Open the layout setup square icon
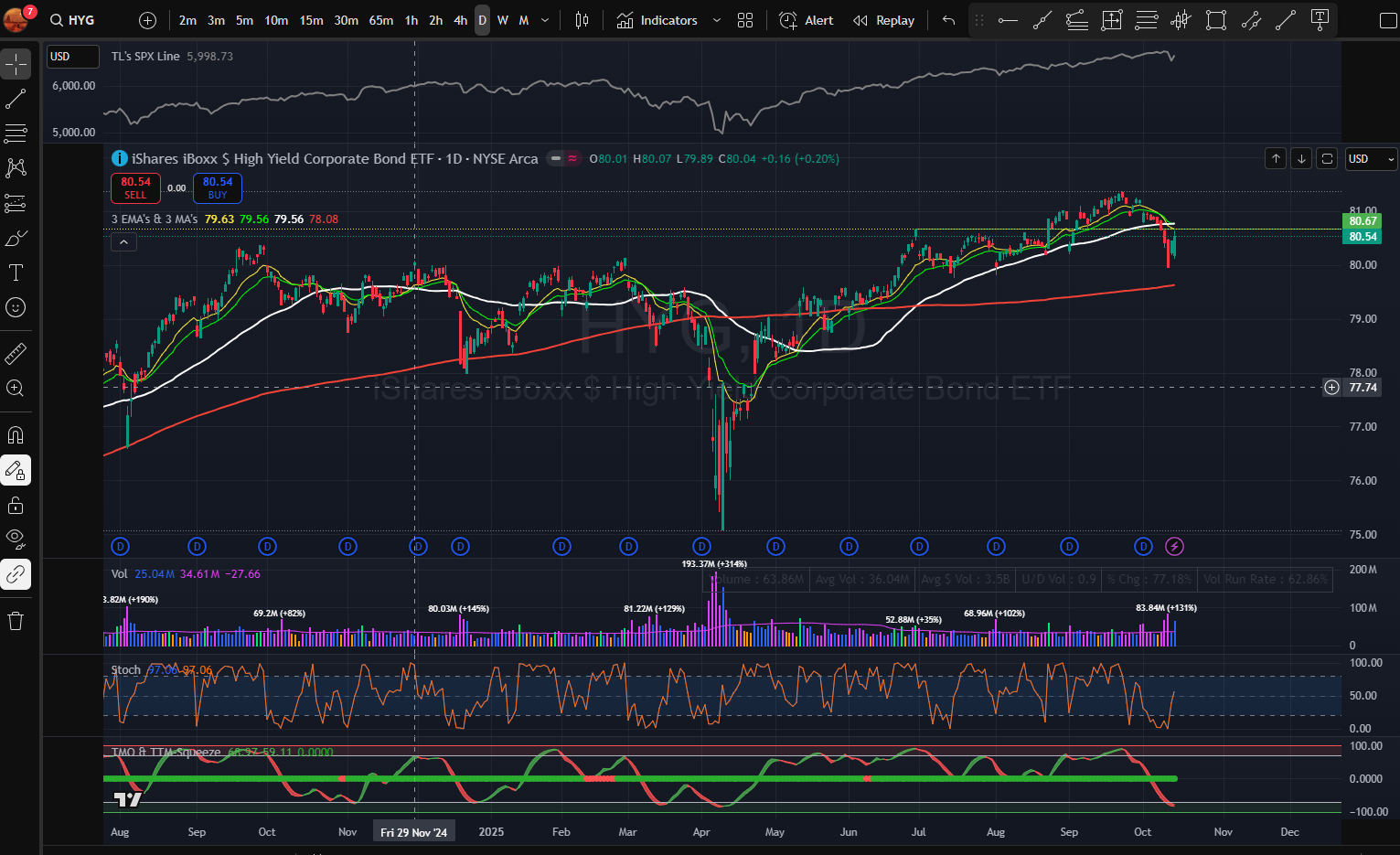 (x=1388, y=20)
